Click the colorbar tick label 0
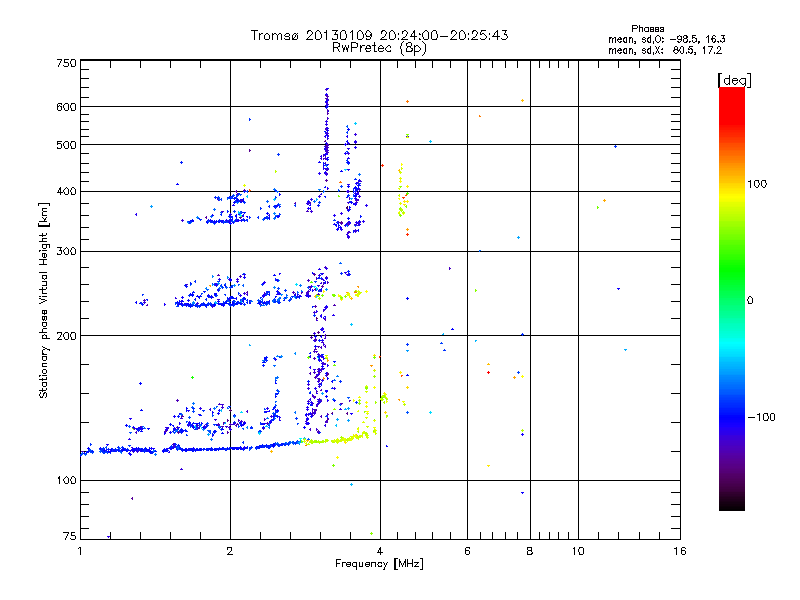This screenshot has width=800, height=600. (x=750, y=301)
